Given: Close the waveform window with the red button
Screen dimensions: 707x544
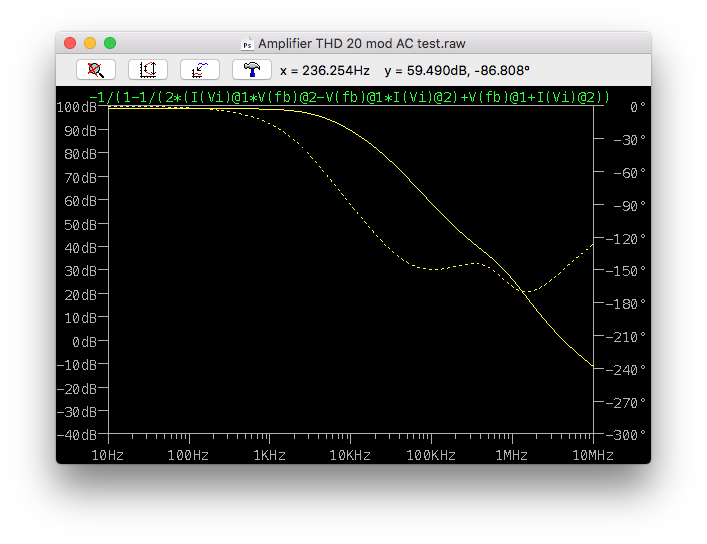Looking at the screenshot, I should click(70, 43).
